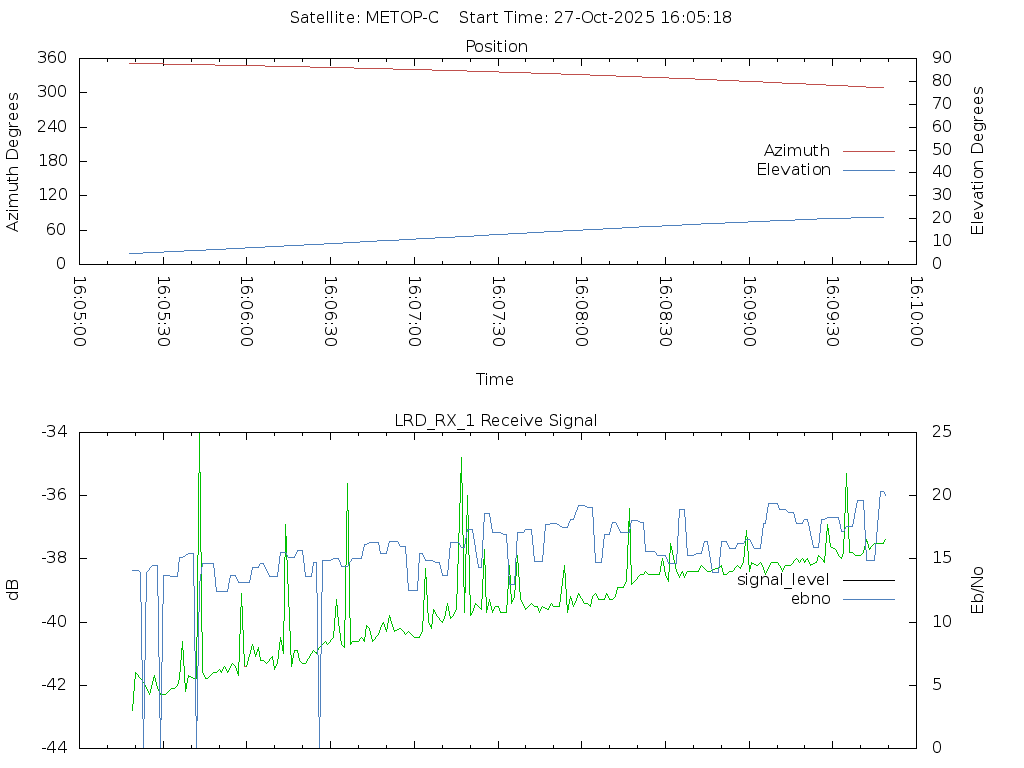Click the "Azimuth Degrees" axis label
The width and height of the screenshot is (1024, 768).
(x=13, y=161)
